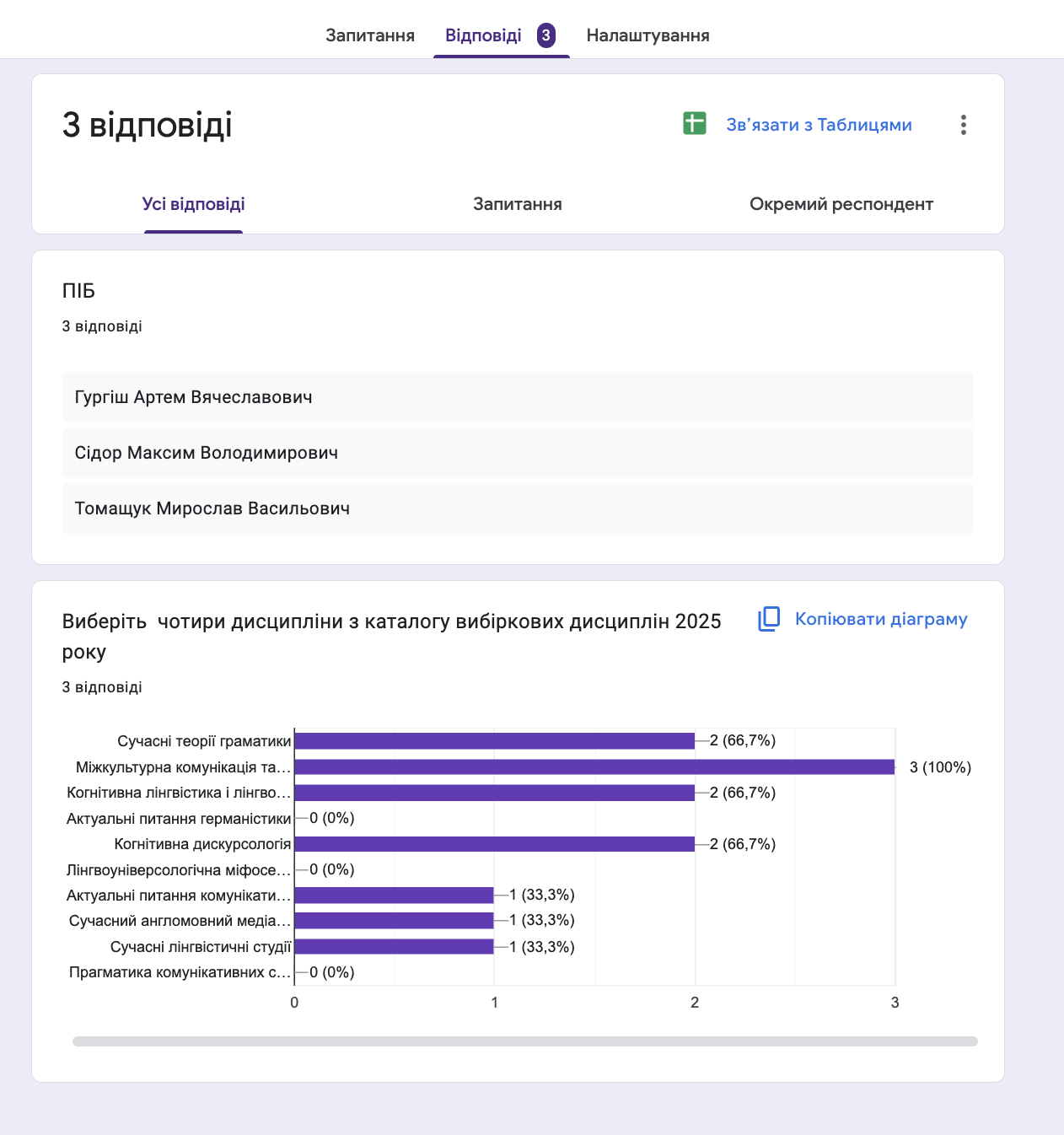Viewport: 1064px width, 1135px height.
Task: Click the green Sheets icon
Action: pos(695,123)
